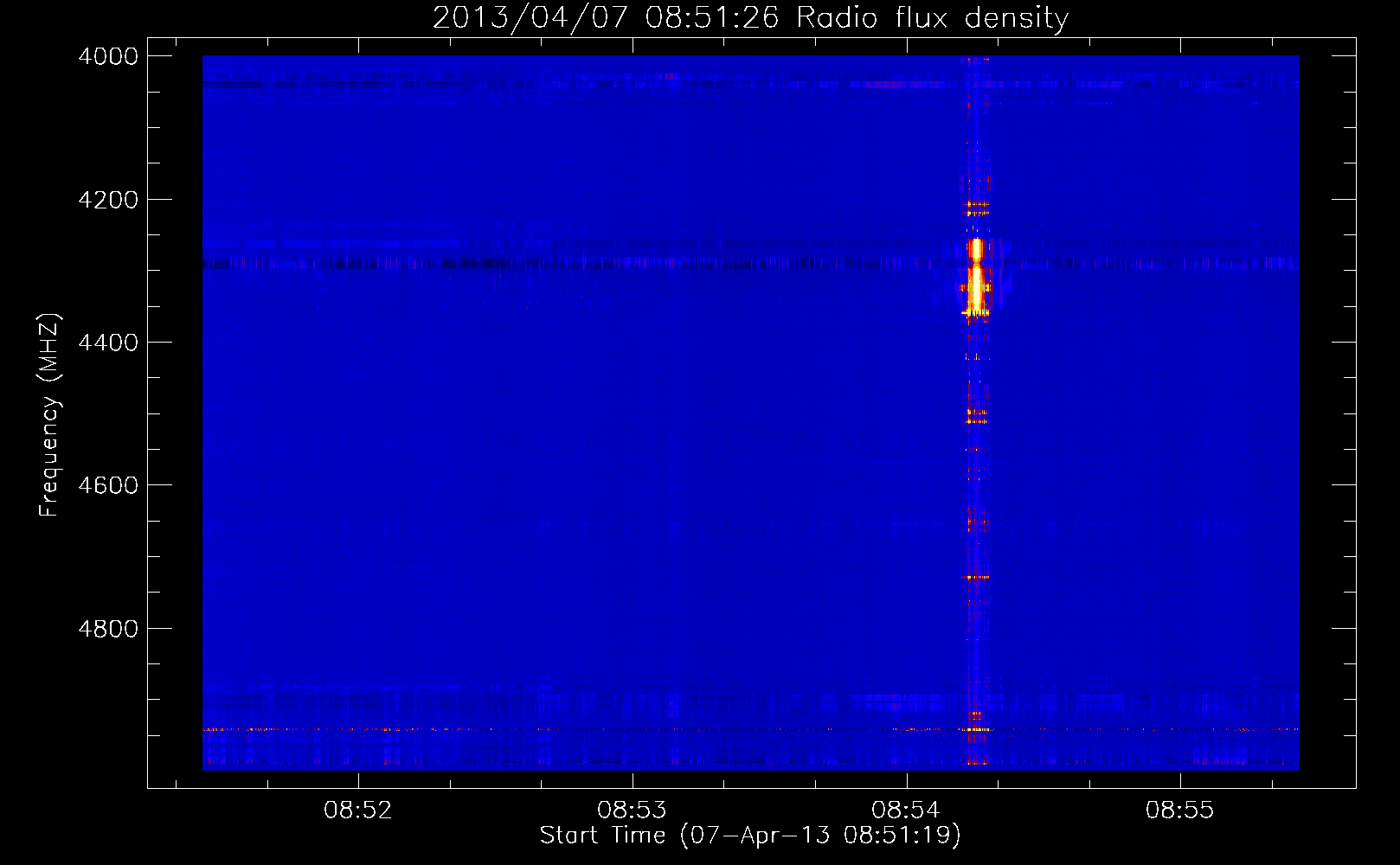Click the bright yellow radio burst near 4300 MHz
Viewport: 1400px width, 865px height.
pos(976,279)
